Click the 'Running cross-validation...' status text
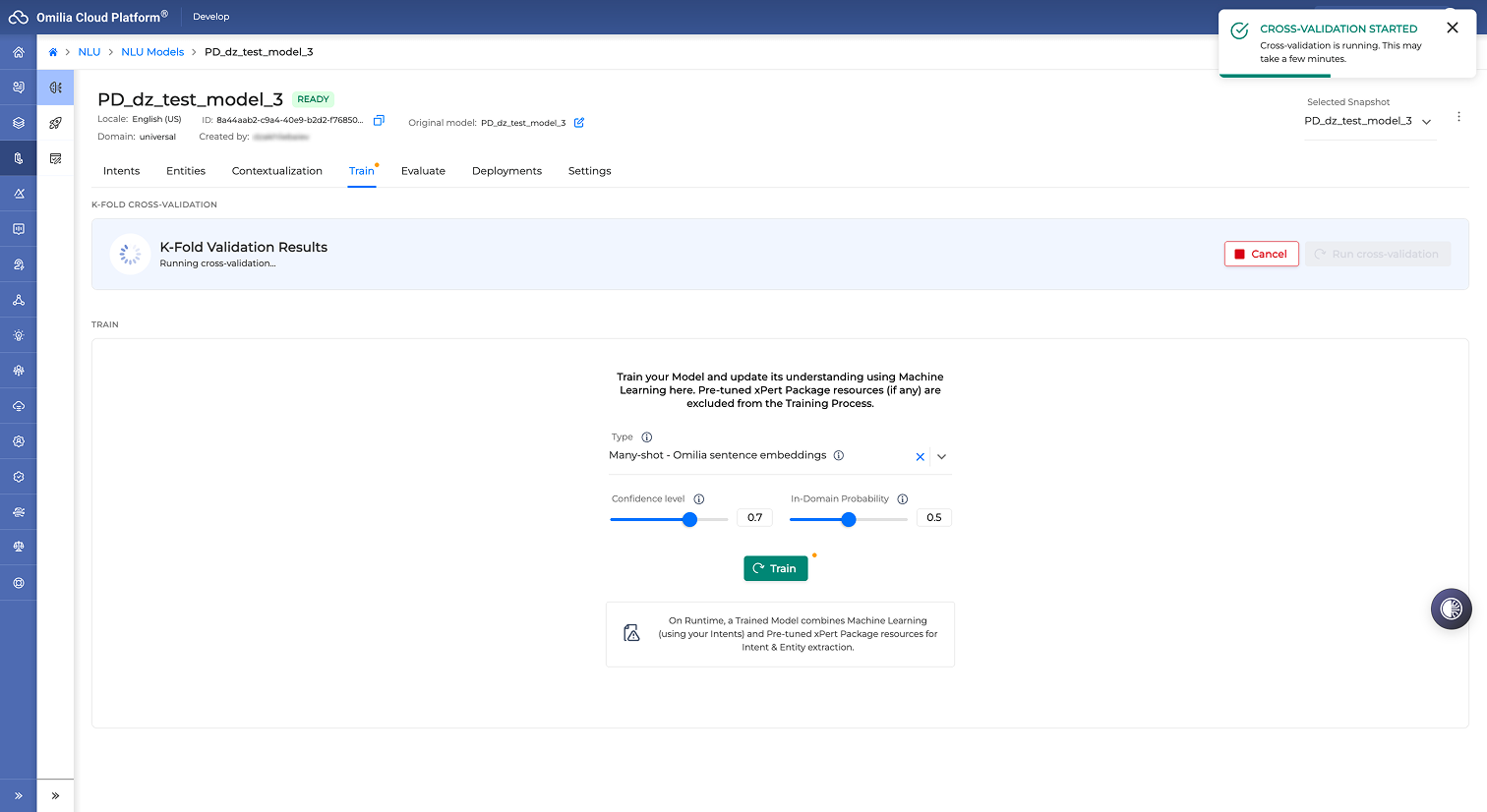Screen dimensions: 1487x812 coord(217,263)
